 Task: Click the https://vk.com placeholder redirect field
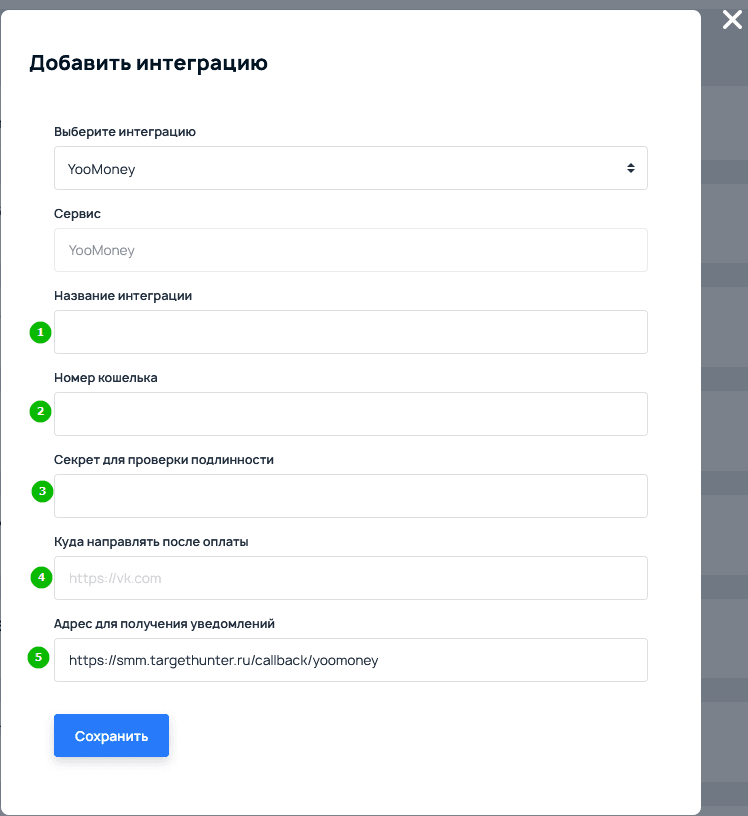click(350, 578)
